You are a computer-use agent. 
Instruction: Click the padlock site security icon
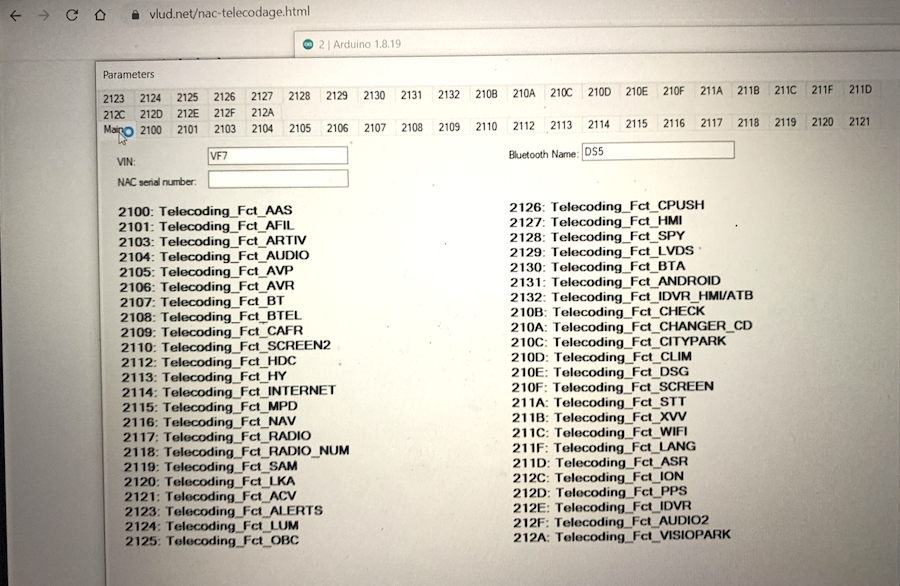[135, 14]
